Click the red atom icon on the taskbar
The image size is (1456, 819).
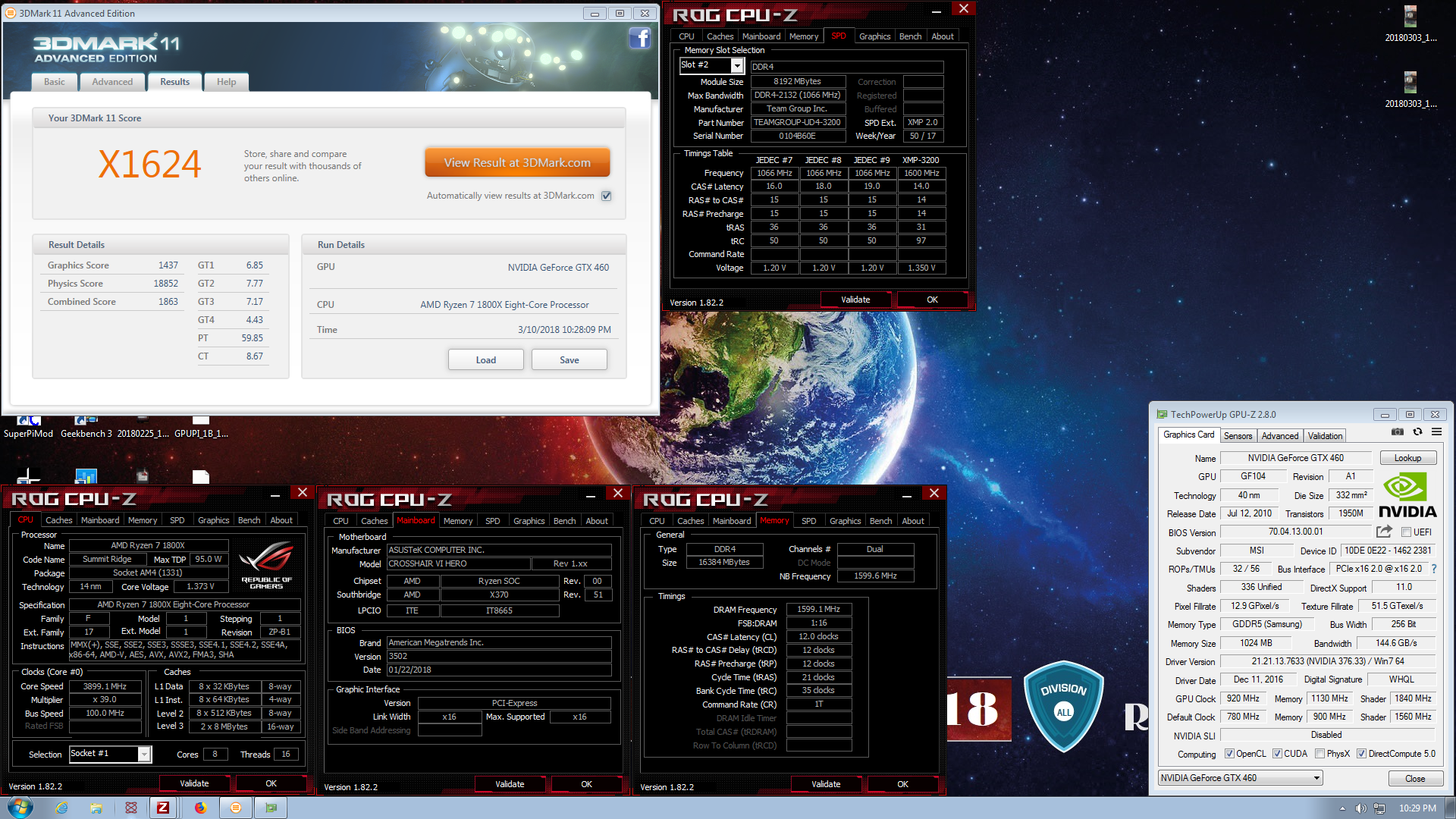(x=131, y=808)
